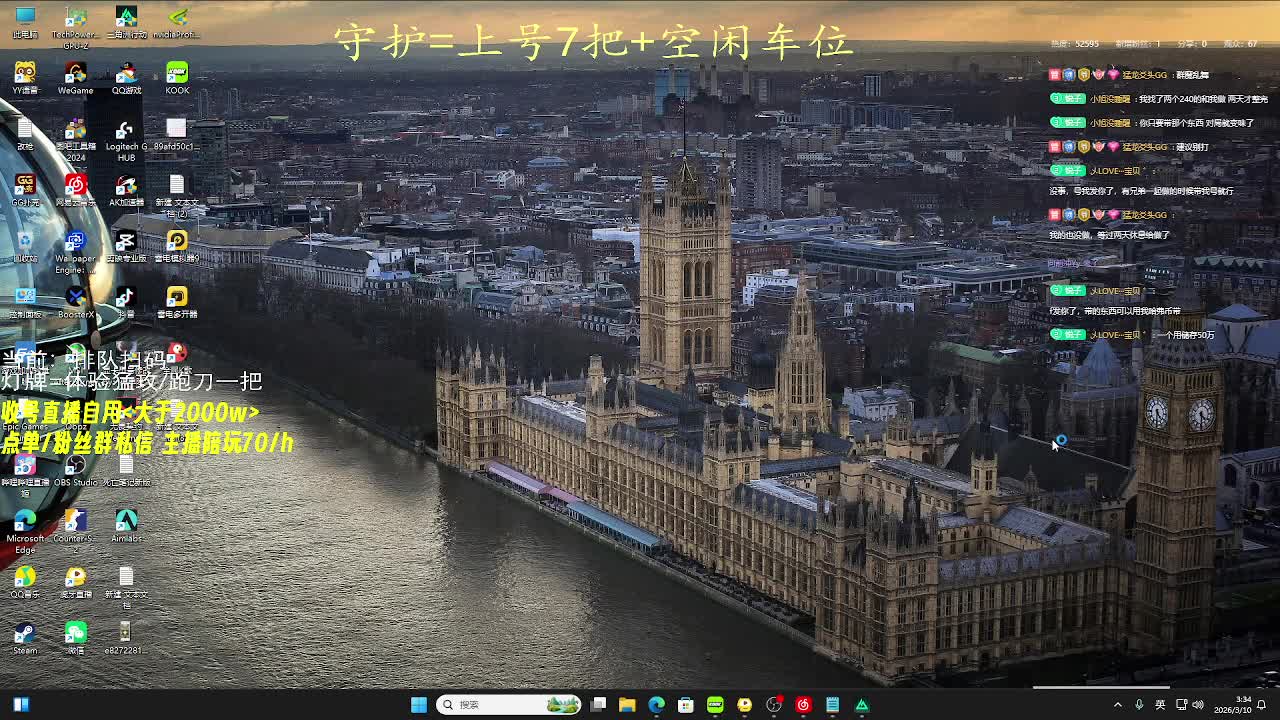Open File Explorer from the taskbar

(627, 705)
